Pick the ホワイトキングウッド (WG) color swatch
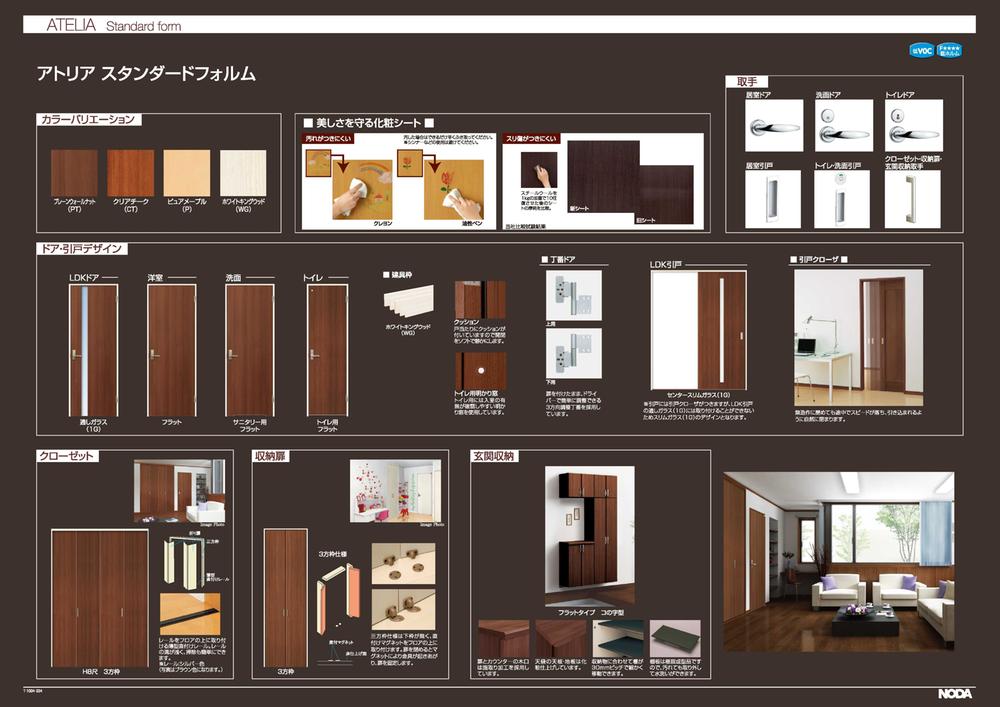1000x707 pixels. [x=243, y=173]
